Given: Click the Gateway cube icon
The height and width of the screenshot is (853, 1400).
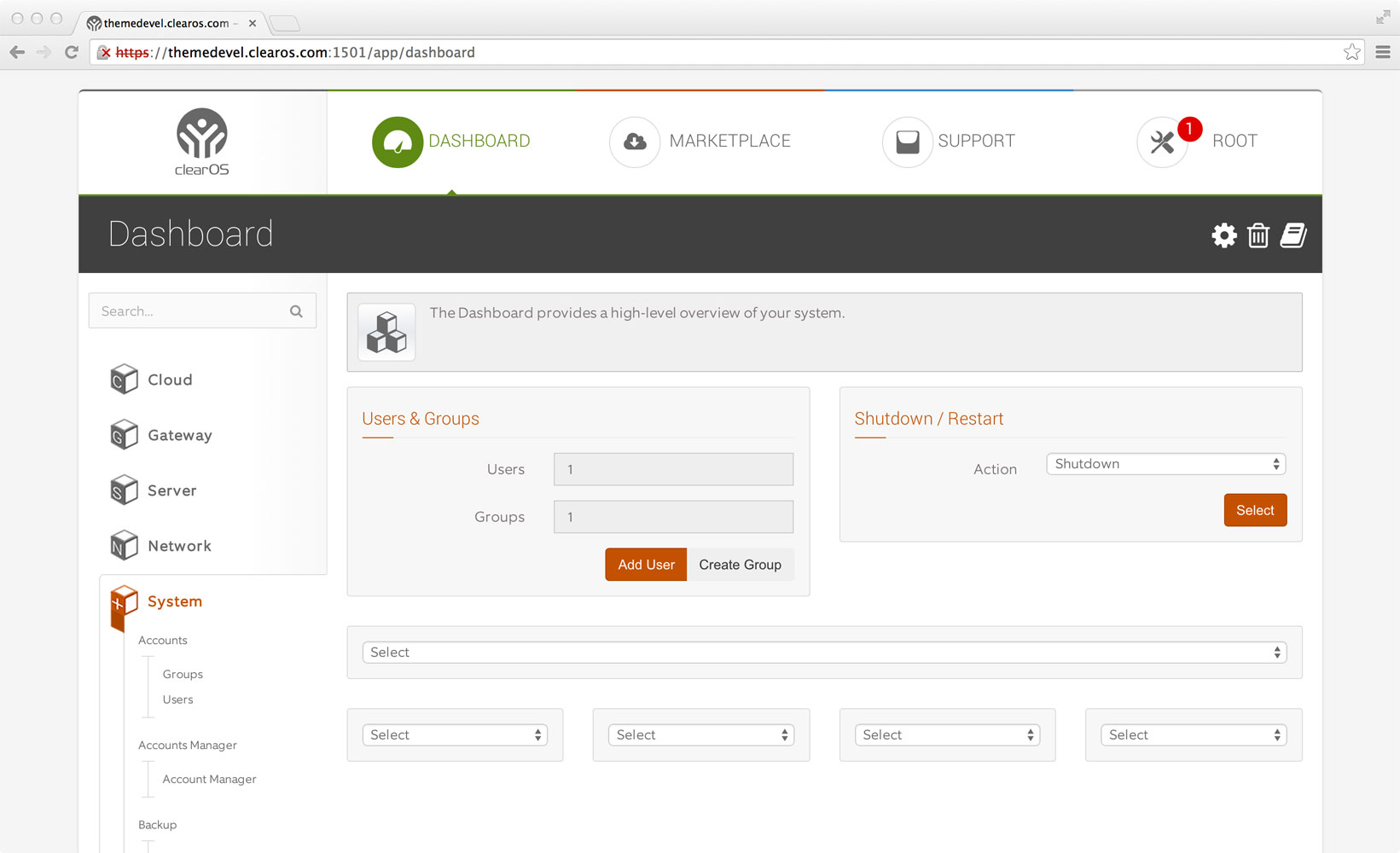Looking at the screenshot, I should coord(124,435).
